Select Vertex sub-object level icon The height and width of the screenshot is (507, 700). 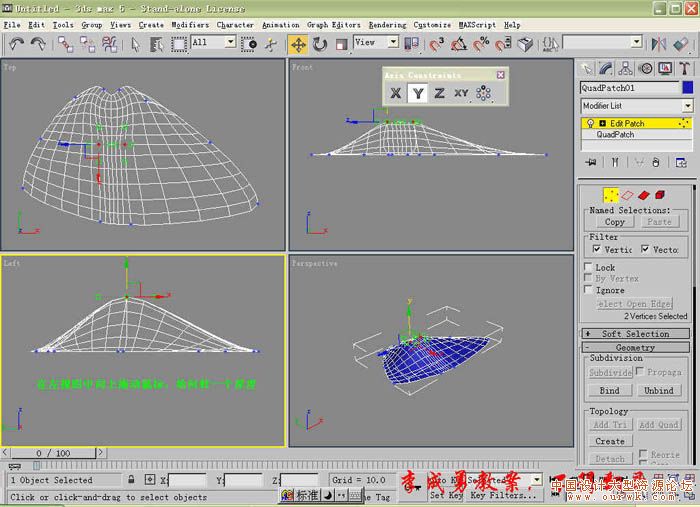pyautogui.click(x=611, y=195)
